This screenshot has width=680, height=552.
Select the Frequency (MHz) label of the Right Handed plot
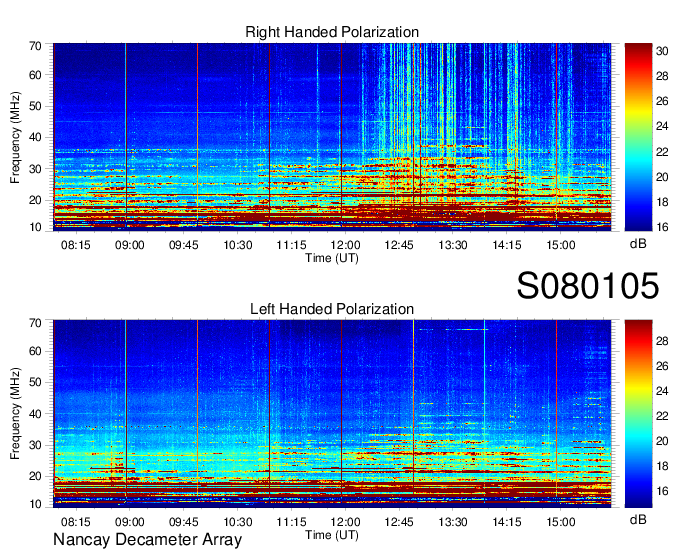(15, 137)
